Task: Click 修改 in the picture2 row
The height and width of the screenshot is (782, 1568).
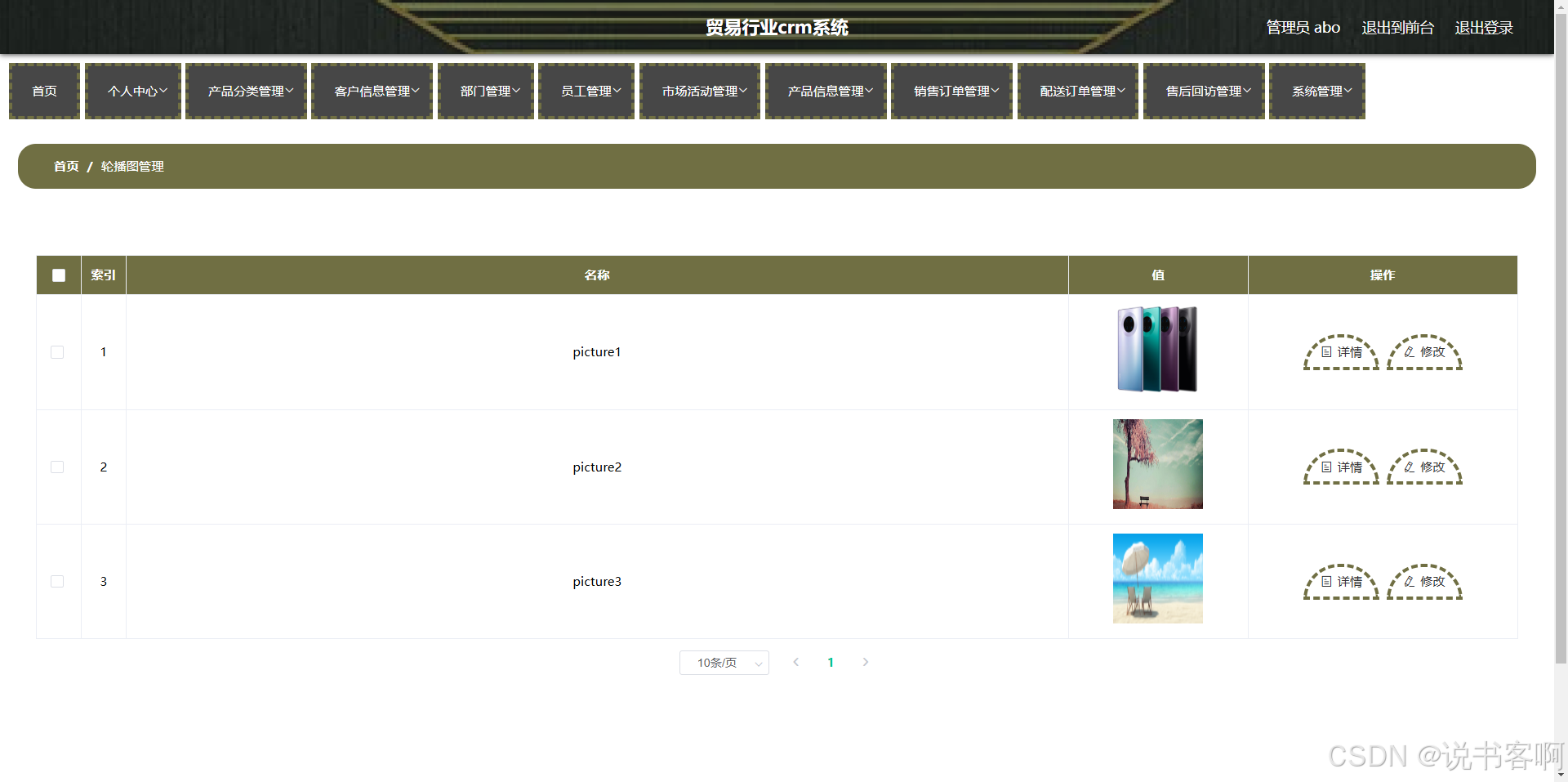Action: click(1424, 467)
